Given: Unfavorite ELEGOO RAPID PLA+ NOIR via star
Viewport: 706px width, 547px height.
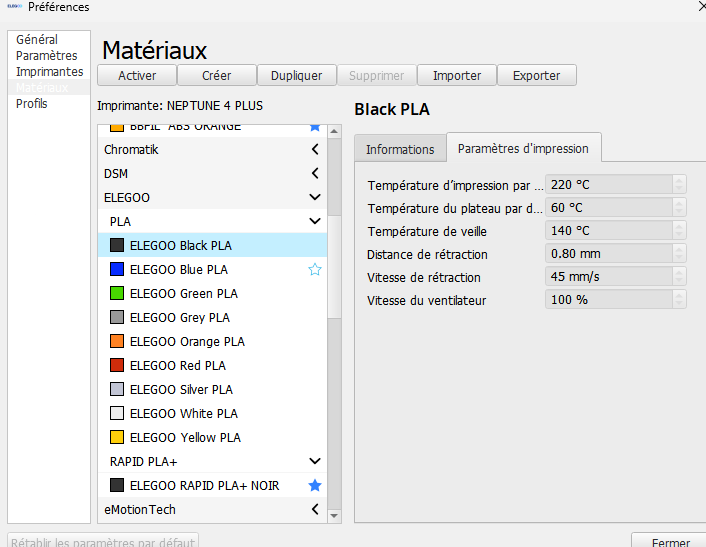Looking at the screenshot, I should coord(315,485).
